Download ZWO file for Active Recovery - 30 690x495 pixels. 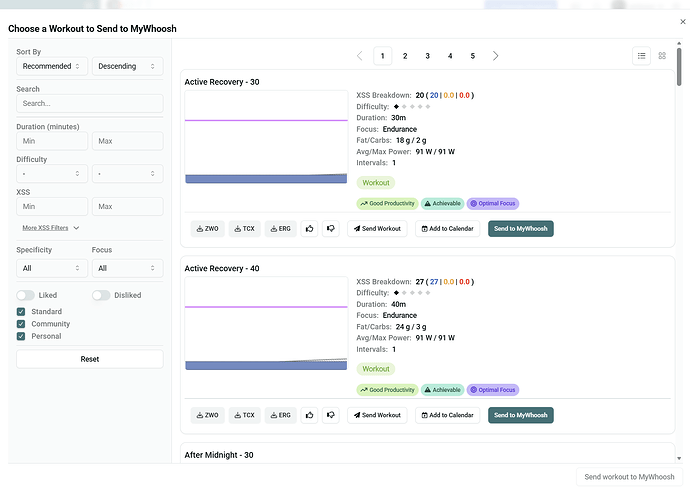[208, 228]
